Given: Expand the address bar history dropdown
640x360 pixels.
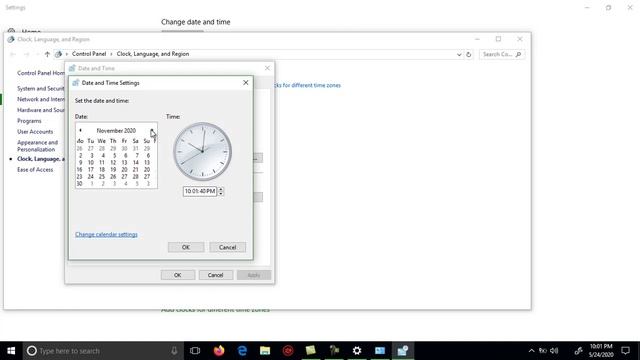Looking at the screenshot, I should coord(459,54).
